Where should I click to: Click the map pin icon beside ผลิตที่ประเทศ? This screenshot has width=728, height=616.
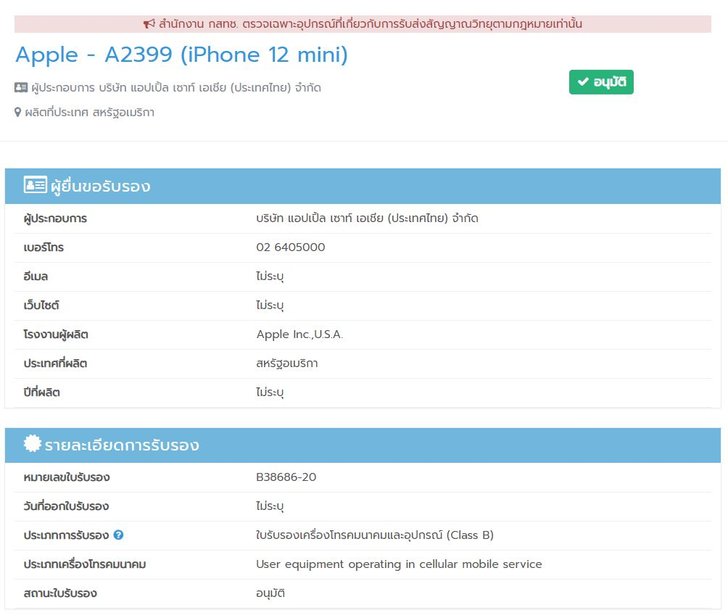click(x=18, y=112)
